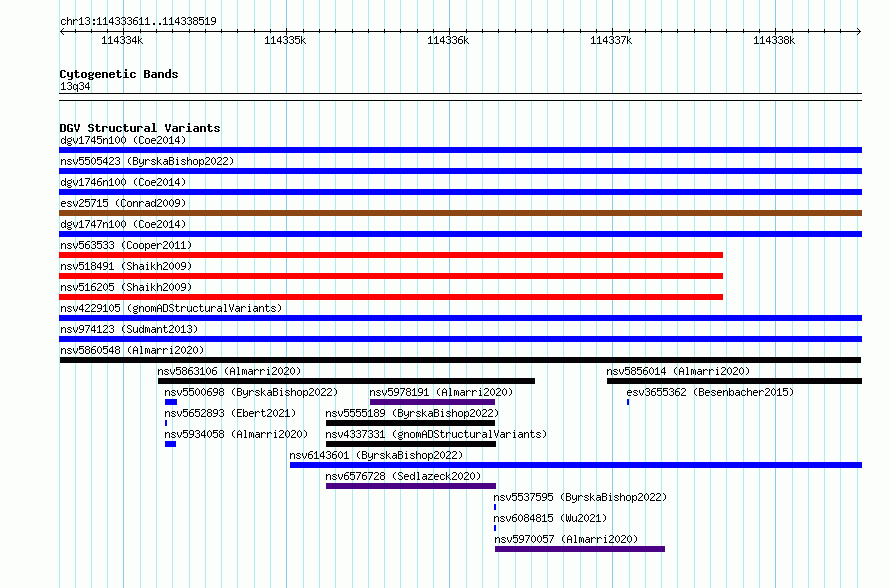890x588 pixels.
Task: Click the 114334k ruler label
Action: pyautogui.click(x=122, y=40)
